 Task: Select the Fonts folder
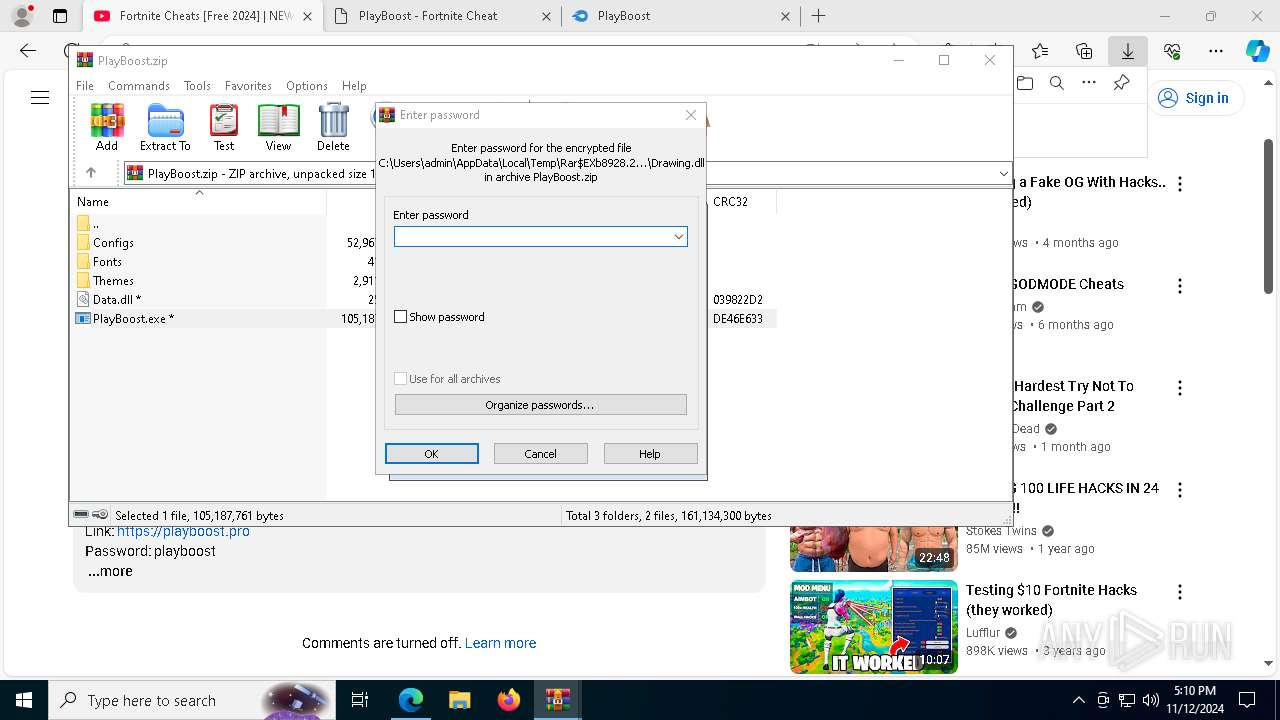[107, 261]
